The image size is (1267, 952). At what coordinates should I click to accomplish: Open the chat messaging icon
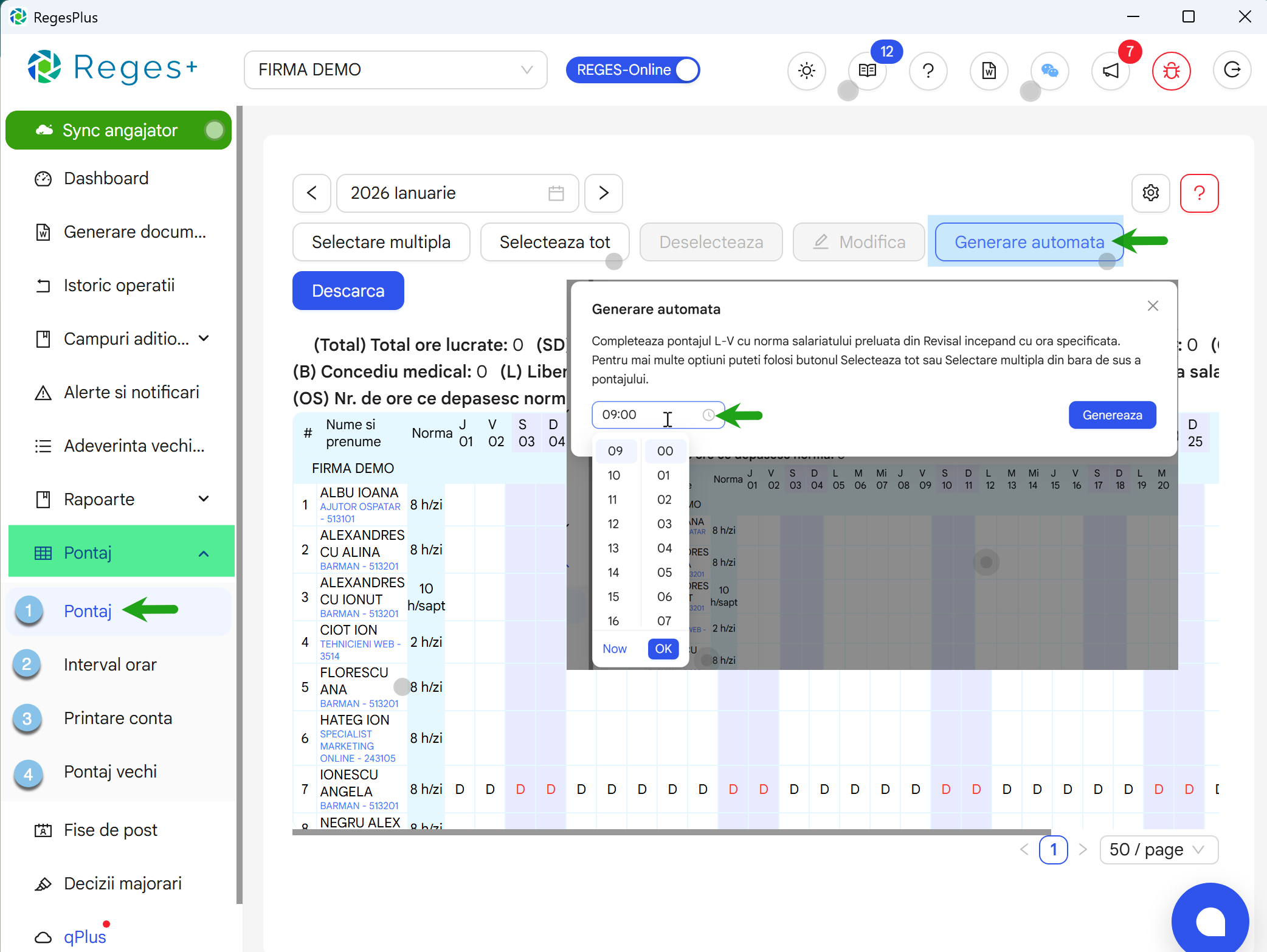pos(1049,71)
